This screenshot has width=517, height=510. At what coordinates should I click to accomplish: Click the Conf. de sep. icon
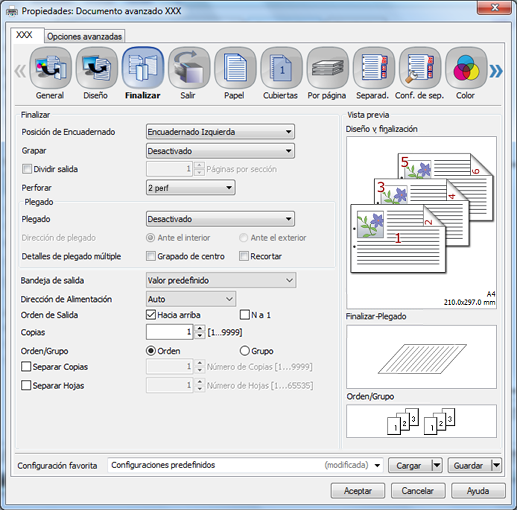(420, 68)
